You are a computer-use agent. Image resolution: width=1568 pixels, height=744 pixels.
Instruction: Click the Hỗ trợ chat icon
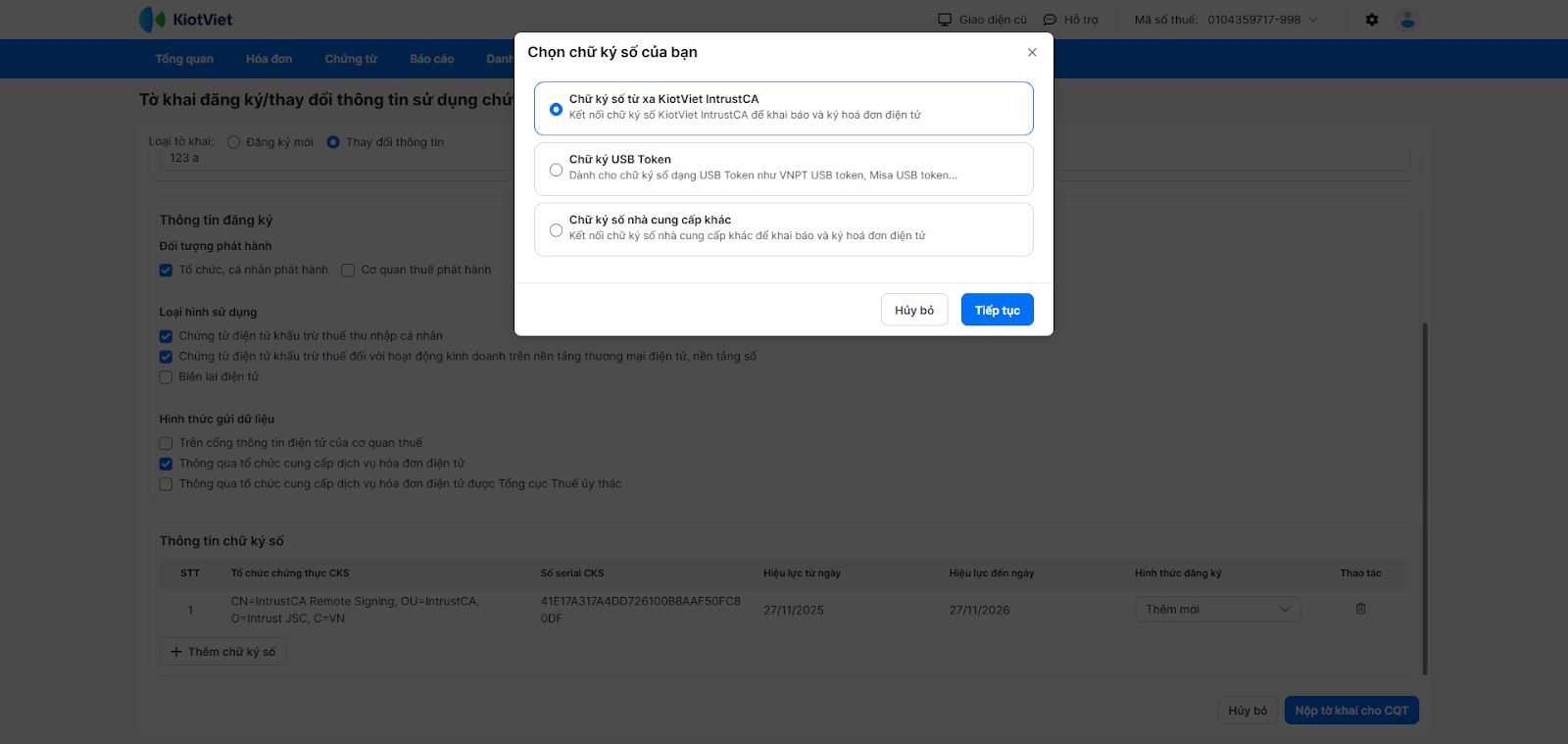(1050, 20)
